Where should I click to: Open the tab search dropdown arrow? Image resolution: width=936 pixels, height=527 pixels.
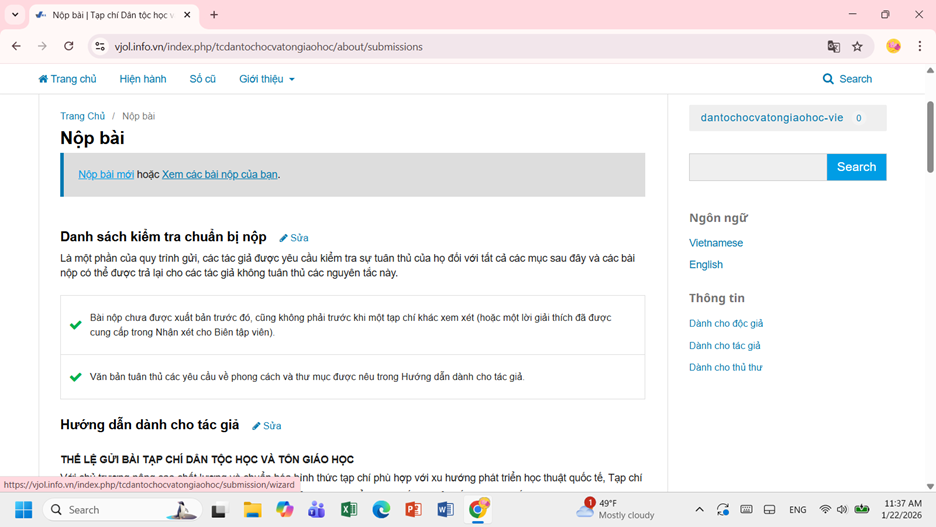pyautogui.click(x=15, y=15)
